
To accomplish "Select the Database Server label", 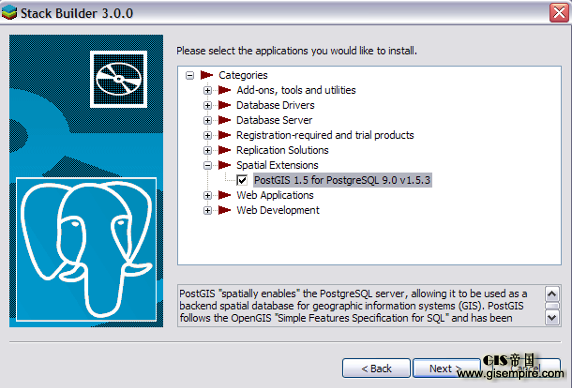I will [274, 120].
